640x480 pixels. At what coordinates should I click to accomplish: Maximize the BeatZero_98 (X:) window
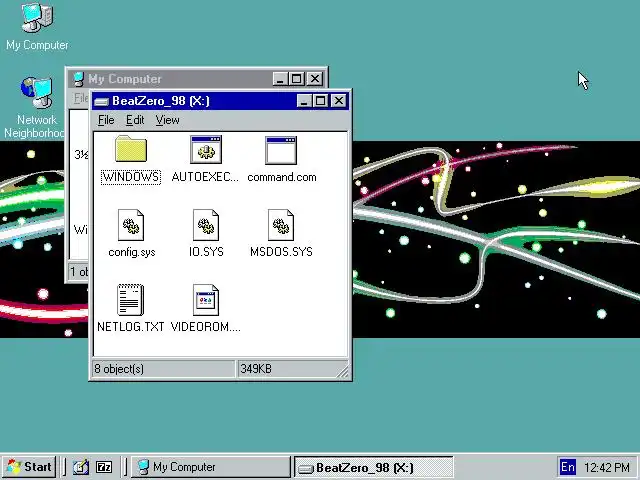click(320, 101)
